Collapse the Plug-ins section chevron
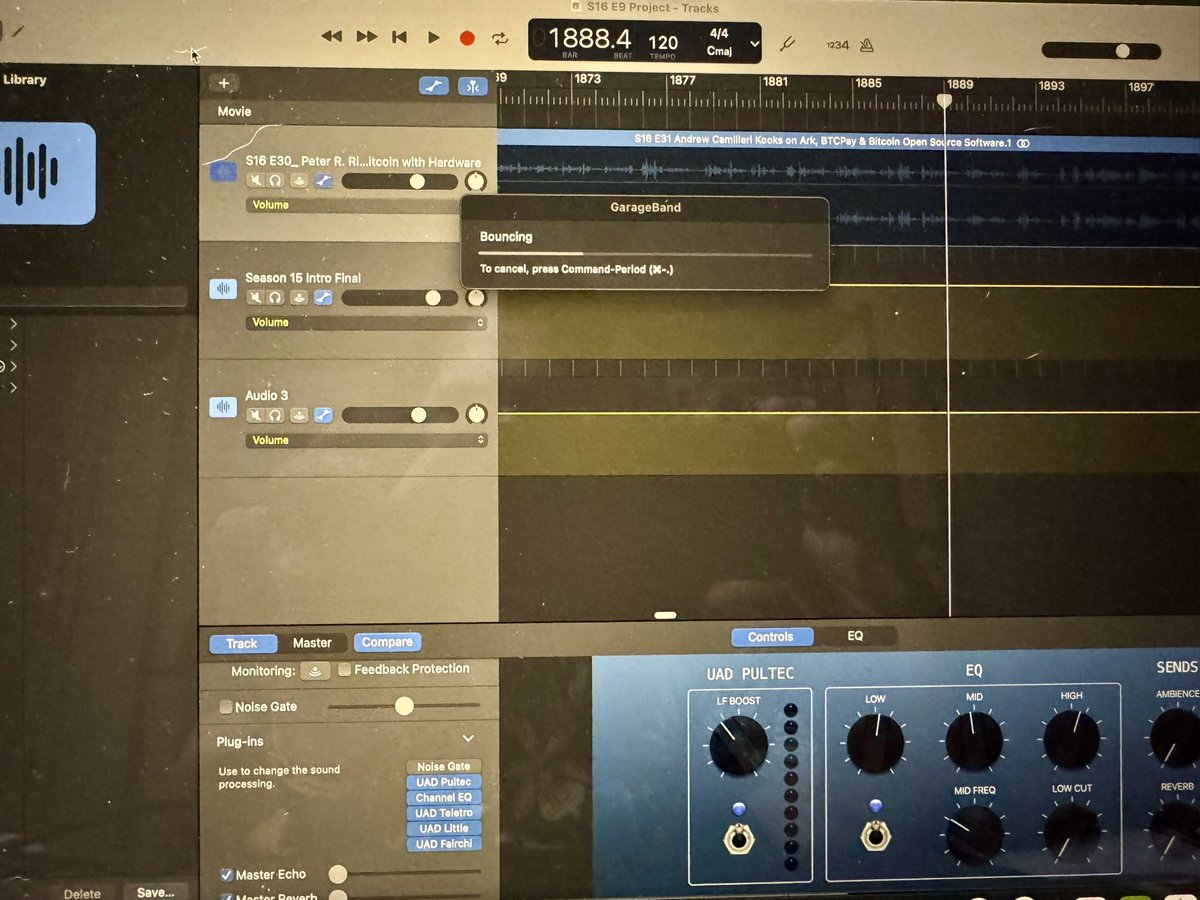Image resolution: width=1200 pixels, height=900 pixels. (x=468, y=740)
